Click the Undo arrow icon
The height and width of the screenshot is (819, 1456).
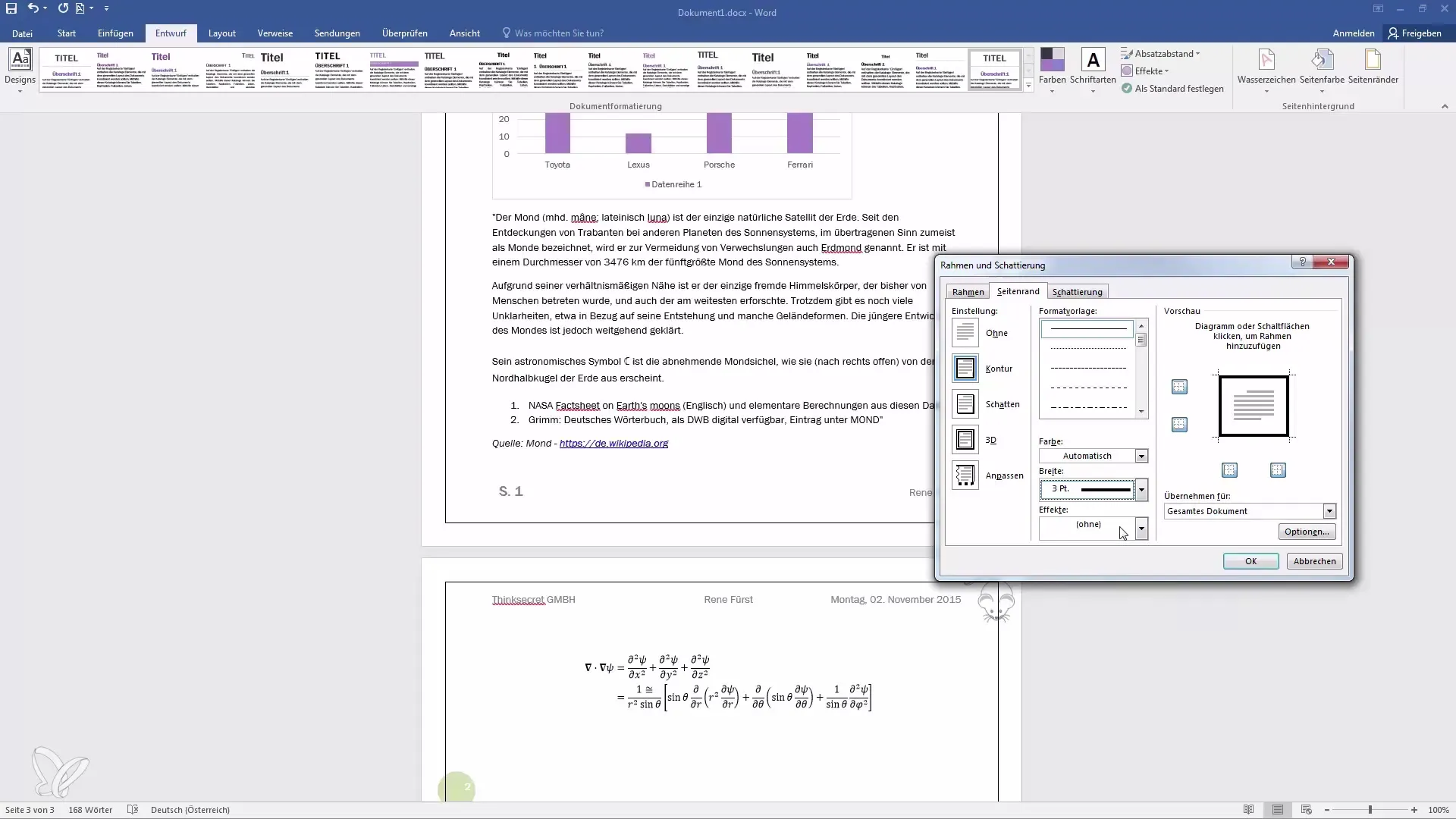click(x=33, y=8)
